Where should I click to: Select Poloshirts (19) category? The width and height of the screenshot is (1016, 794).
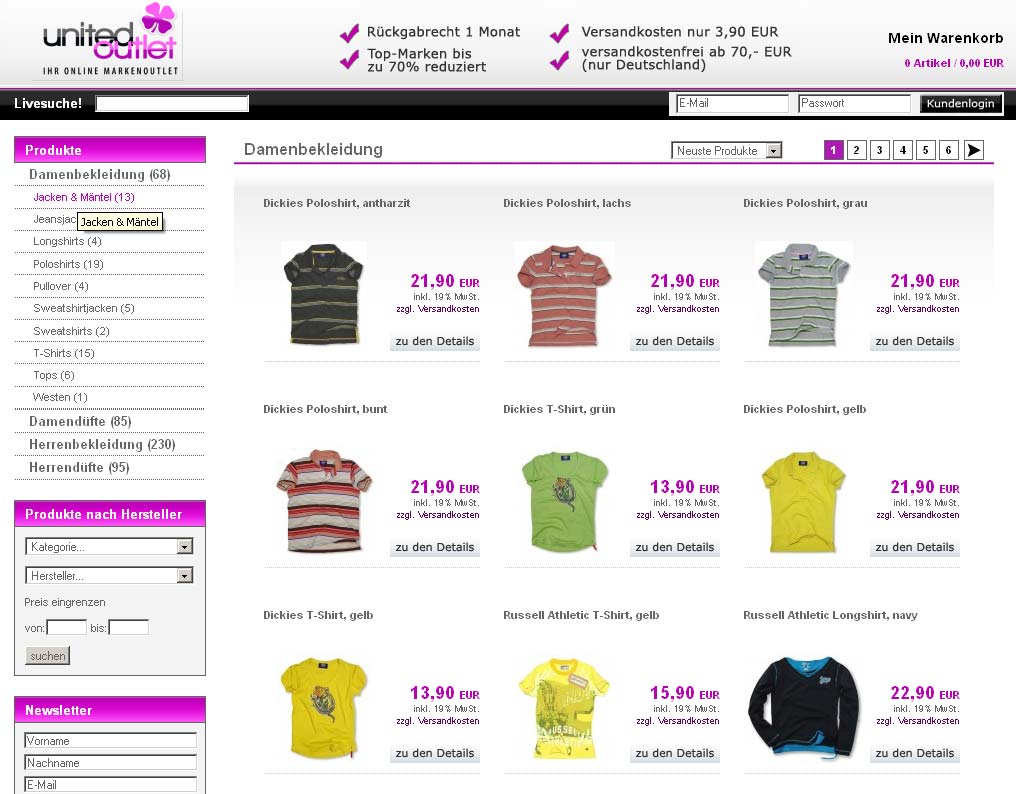coord(68,264)
